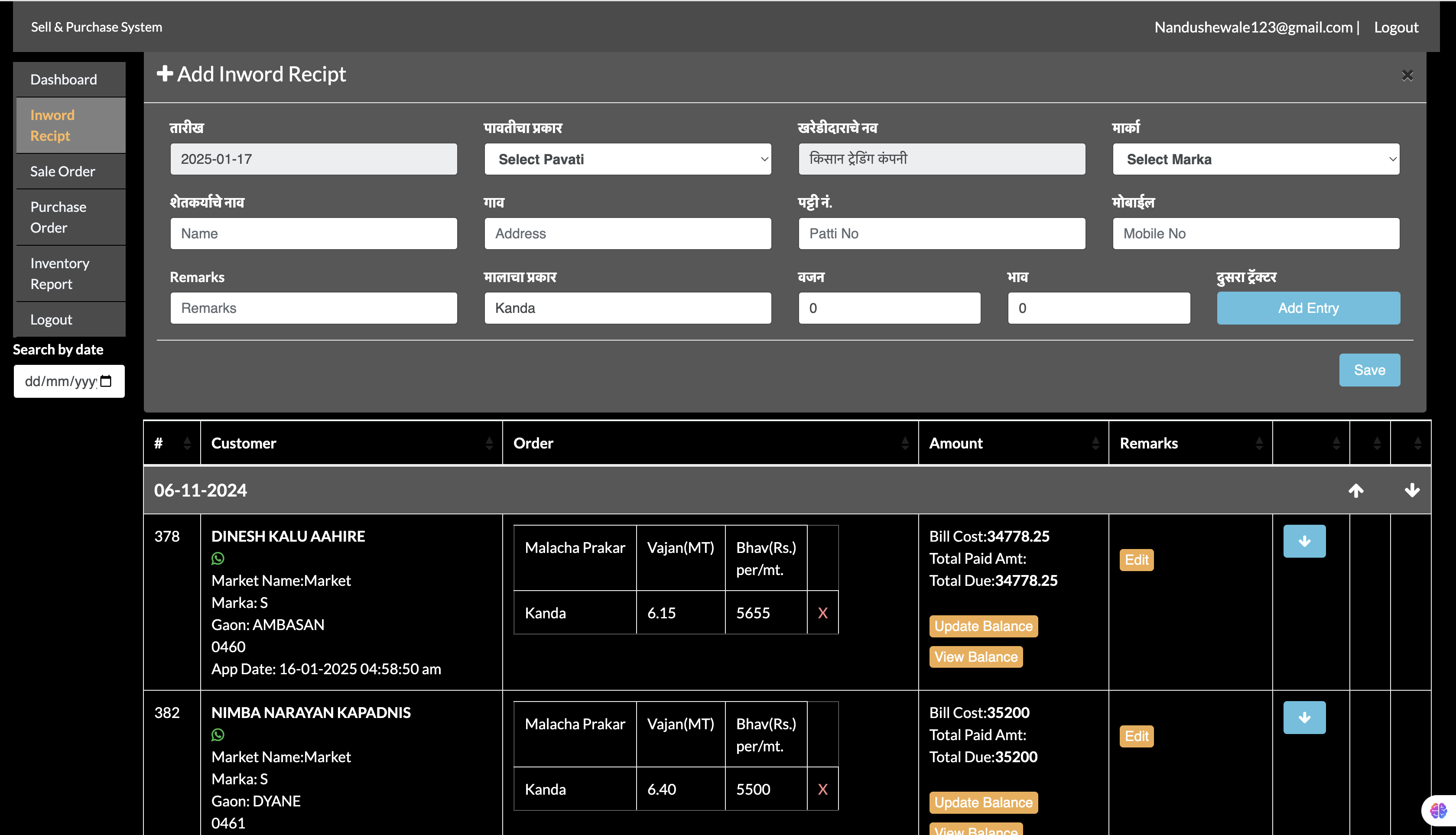The height and width of the screenshot is (835, 1456).
Task: Open calendar picker in Search by date field
Action: 106,381
